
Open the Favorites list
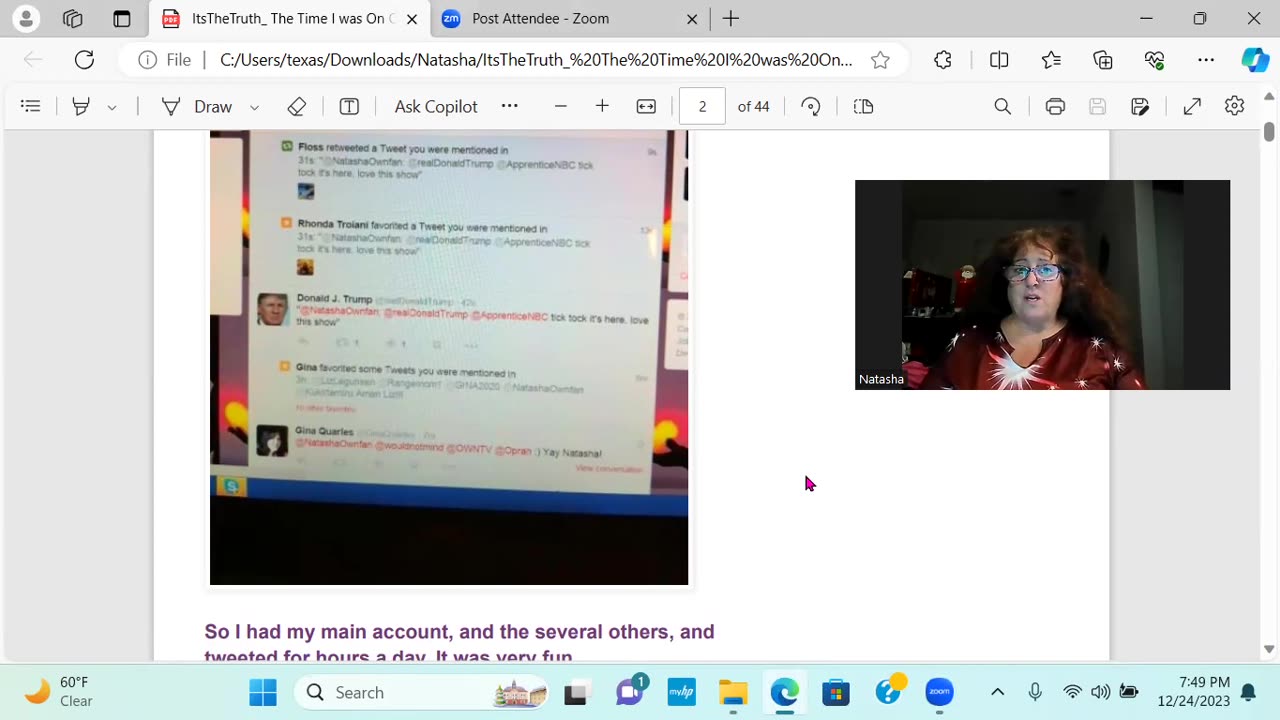1051,60
